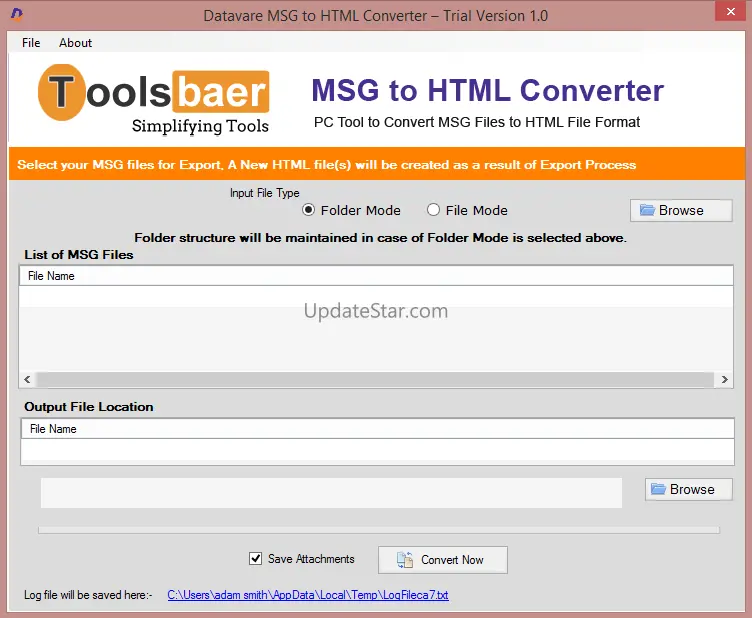Click the 'Input File Type' label
Screen dimensions: 752x618
coord(264,193)
